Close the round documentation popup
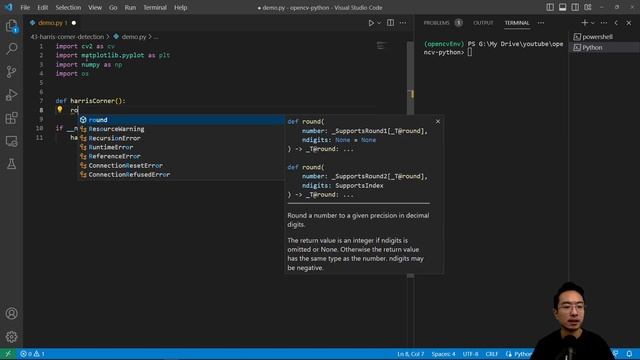Image resolution: width=640 pixels, height=360 pixels. pos(438,122)
